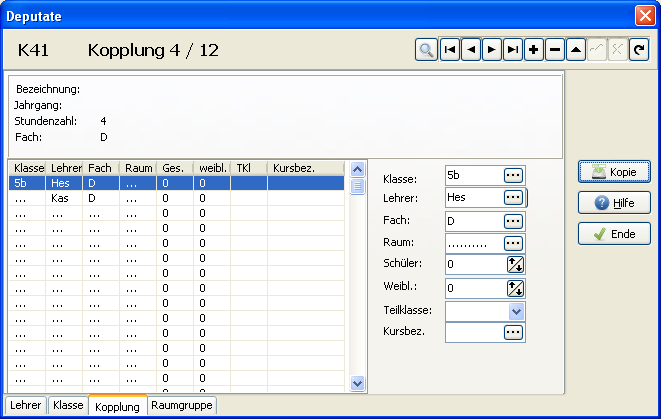
Task: Switch to the Lehrer tab
Action: 25,406
